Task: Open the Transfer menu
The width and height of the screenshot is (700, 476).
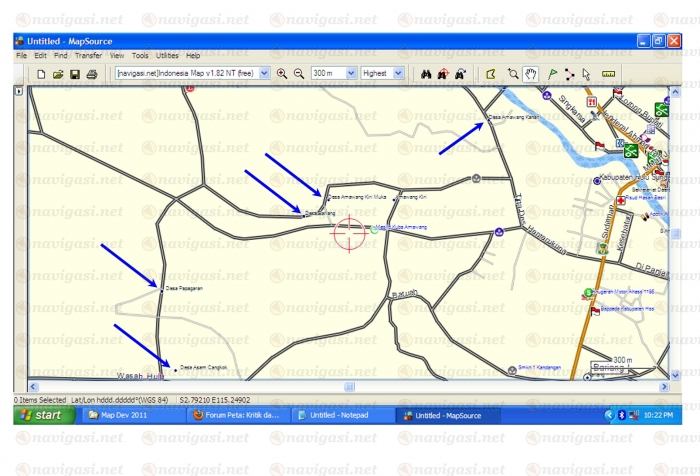Action: coord(88,55)
